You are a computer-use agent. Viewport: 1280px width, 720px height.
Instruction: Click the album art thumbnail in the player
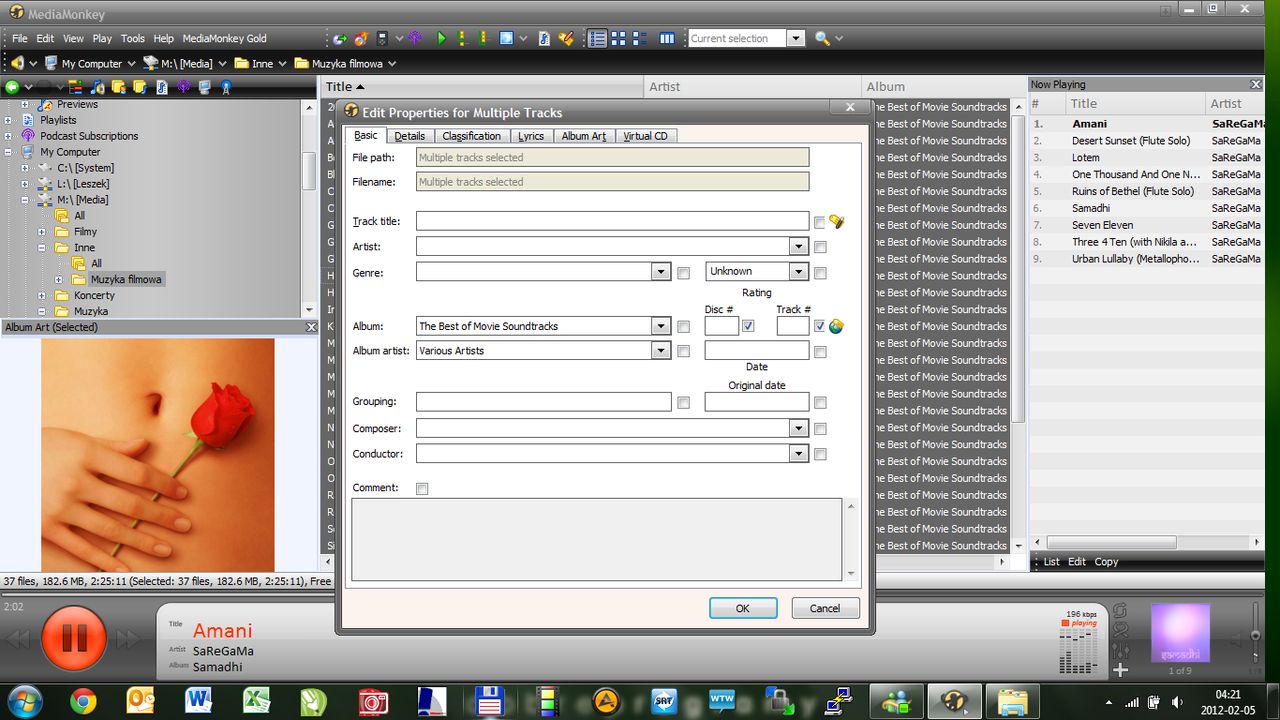(1181, 633)
